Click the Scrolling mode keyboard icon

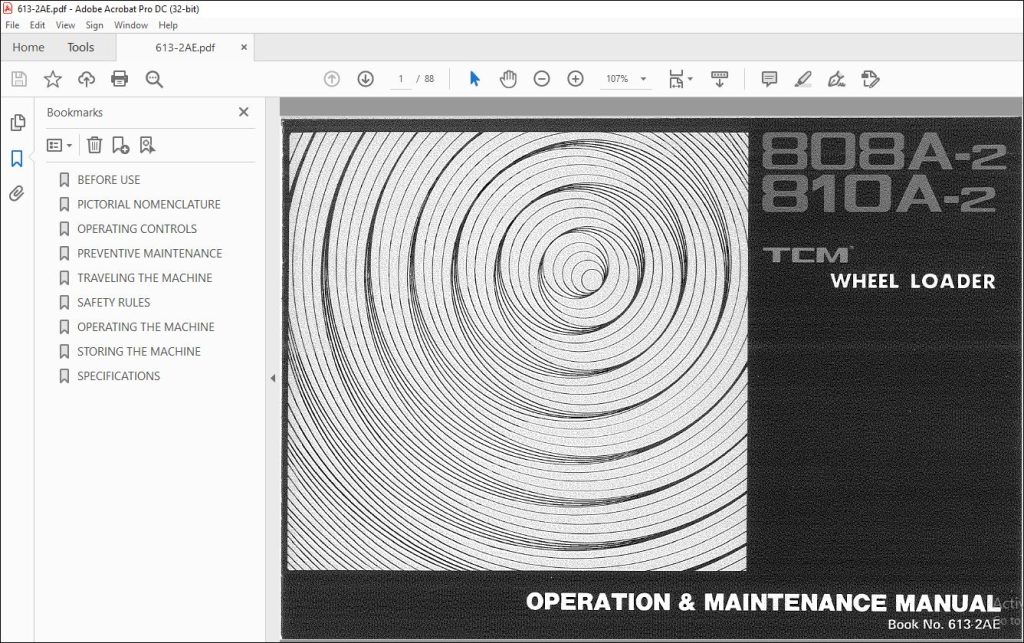coord(719,79)
